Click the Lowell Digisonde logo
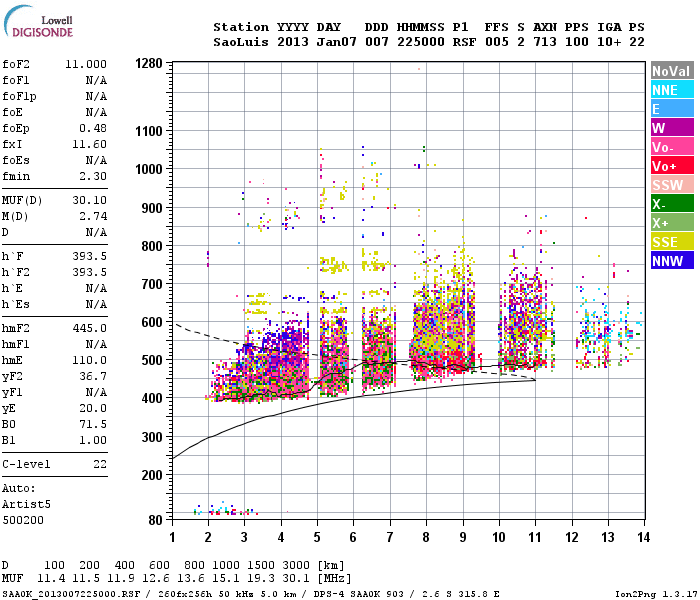The width and height of the screenshot is (700, 600). 38,21
